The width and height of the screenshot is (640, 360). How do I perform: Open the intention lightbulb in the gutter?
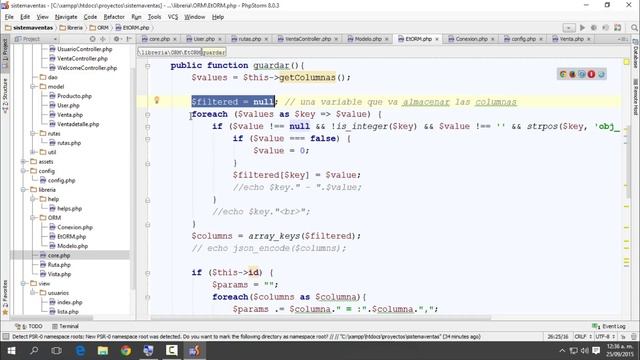point(156,100)
